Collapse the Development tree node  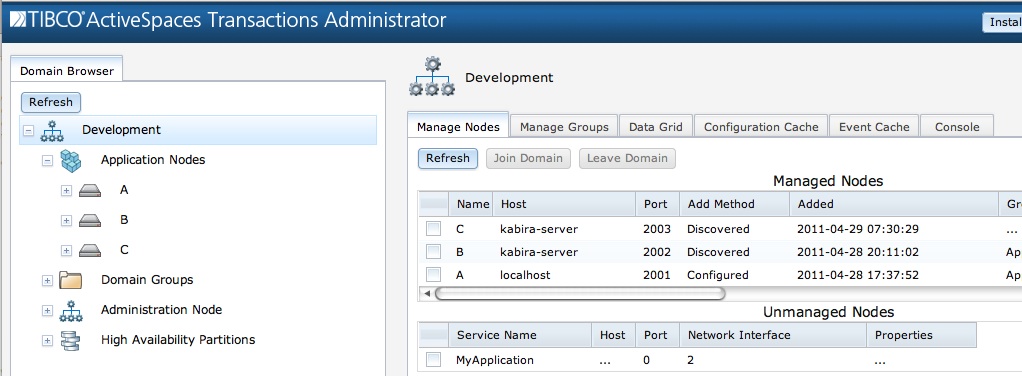pyautogui.click(x=28, y=130)
